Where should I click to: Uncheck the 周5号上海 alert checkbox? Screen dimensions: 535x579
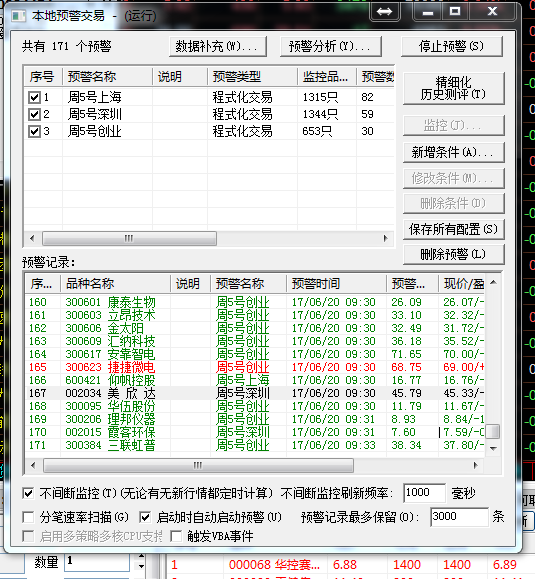pos(34,97)
